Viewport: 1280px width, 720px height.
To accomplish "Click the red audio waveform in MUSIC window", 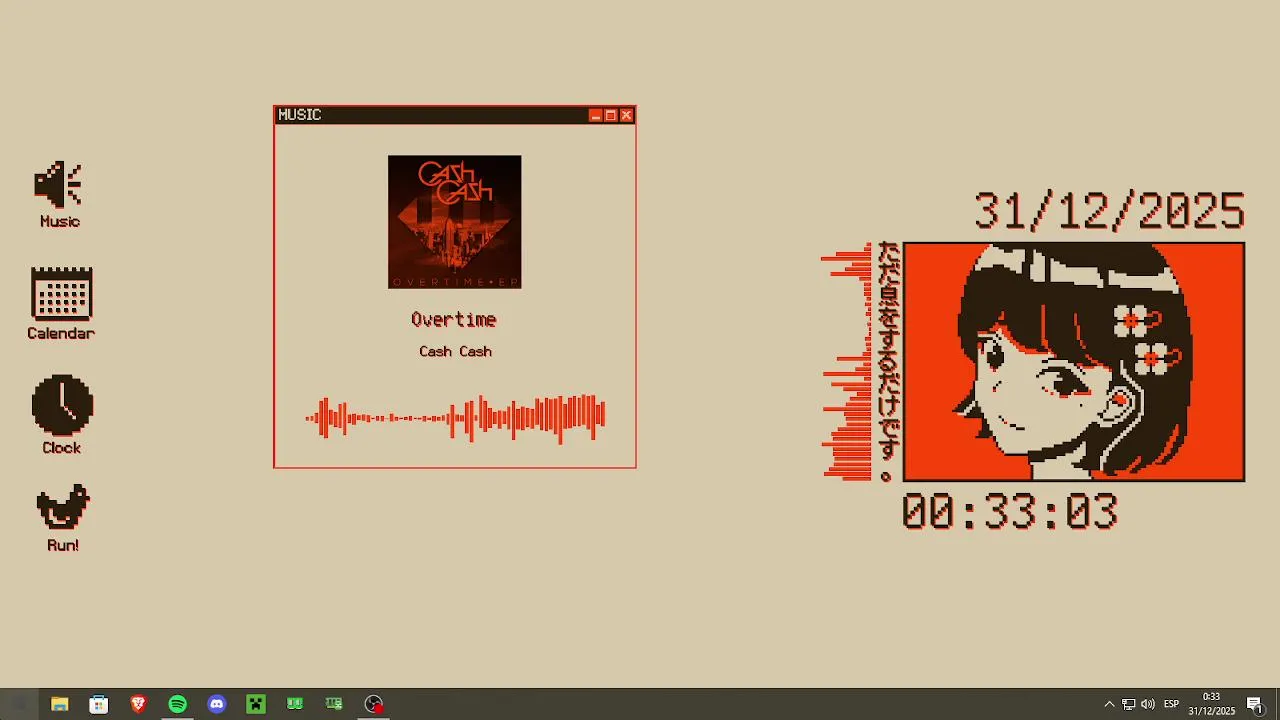I will 455,418.
